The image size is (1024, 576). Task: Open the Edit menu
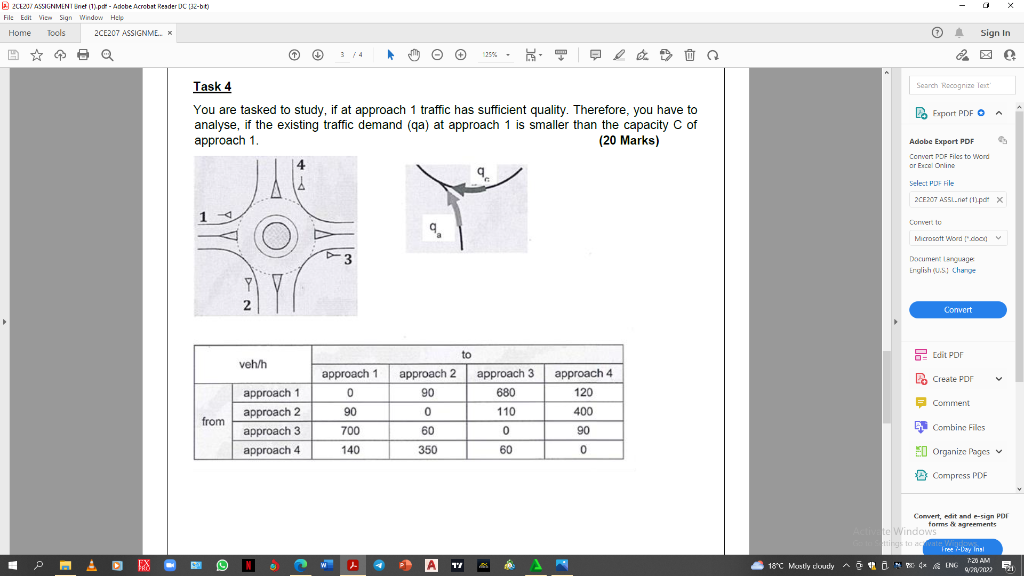(26, 18)
